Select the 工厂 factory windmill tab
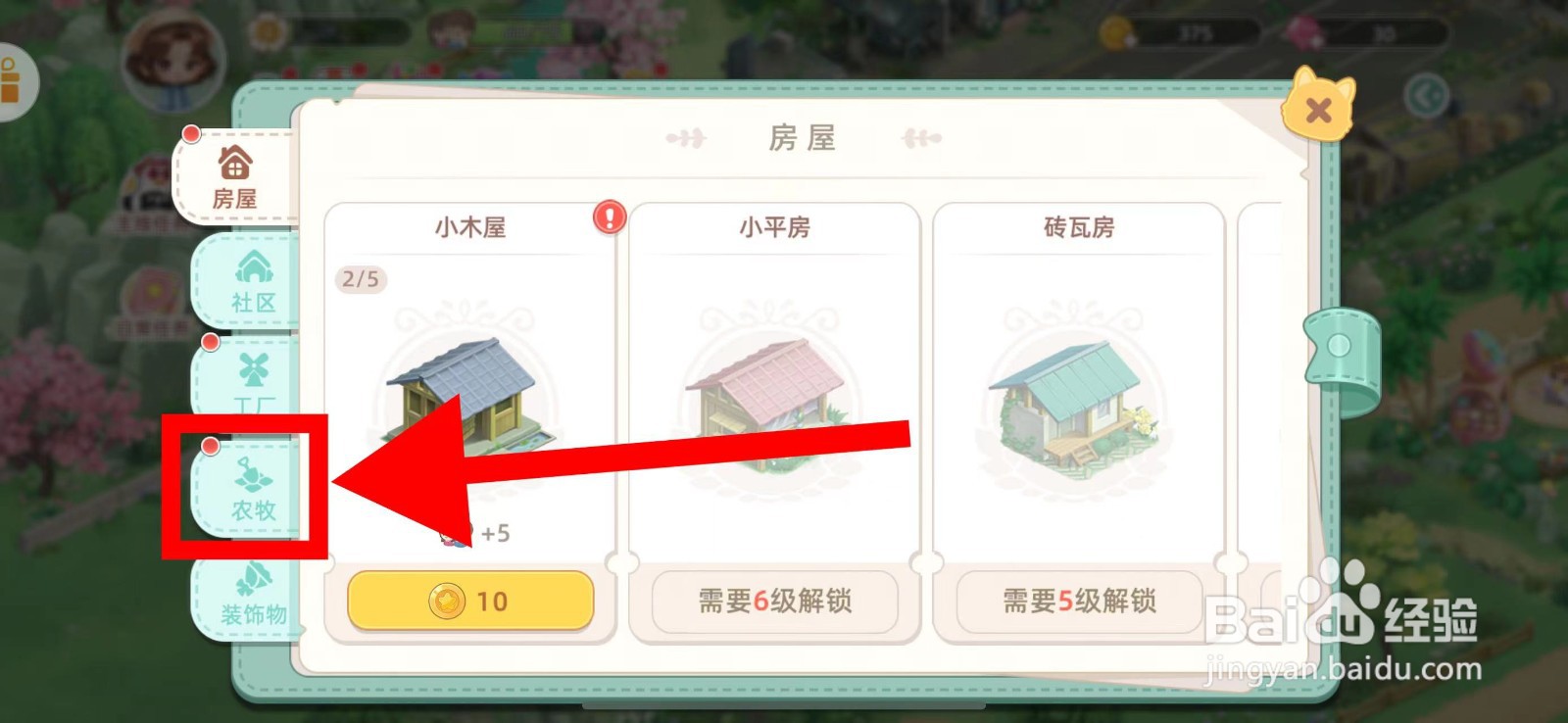The height and width of the screenshot is (723, 1568). [x=251, y=380]
